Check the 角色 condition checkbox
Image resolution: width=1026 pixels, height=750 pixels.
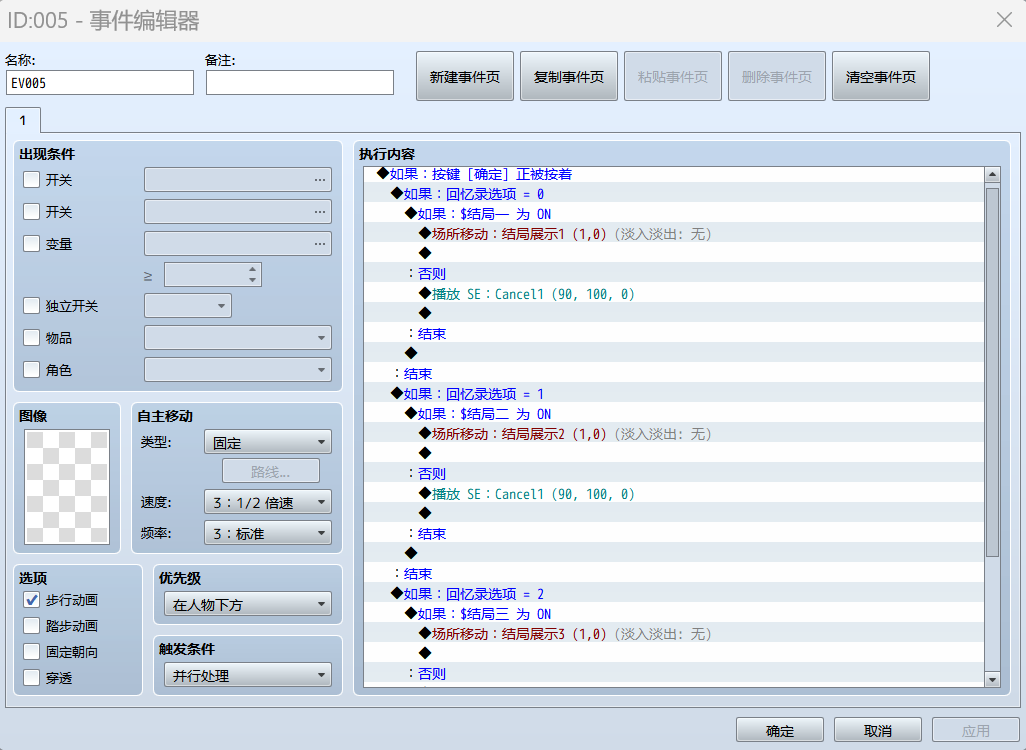[x=31, y=370]
